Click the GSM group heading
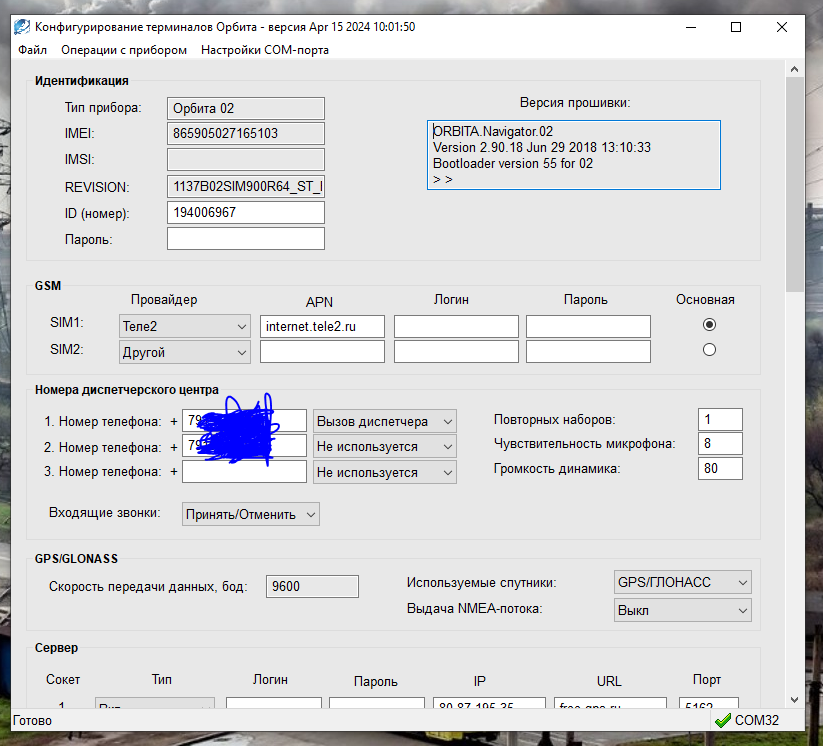Viewport: 823px width, 746px height. (48, 286)
